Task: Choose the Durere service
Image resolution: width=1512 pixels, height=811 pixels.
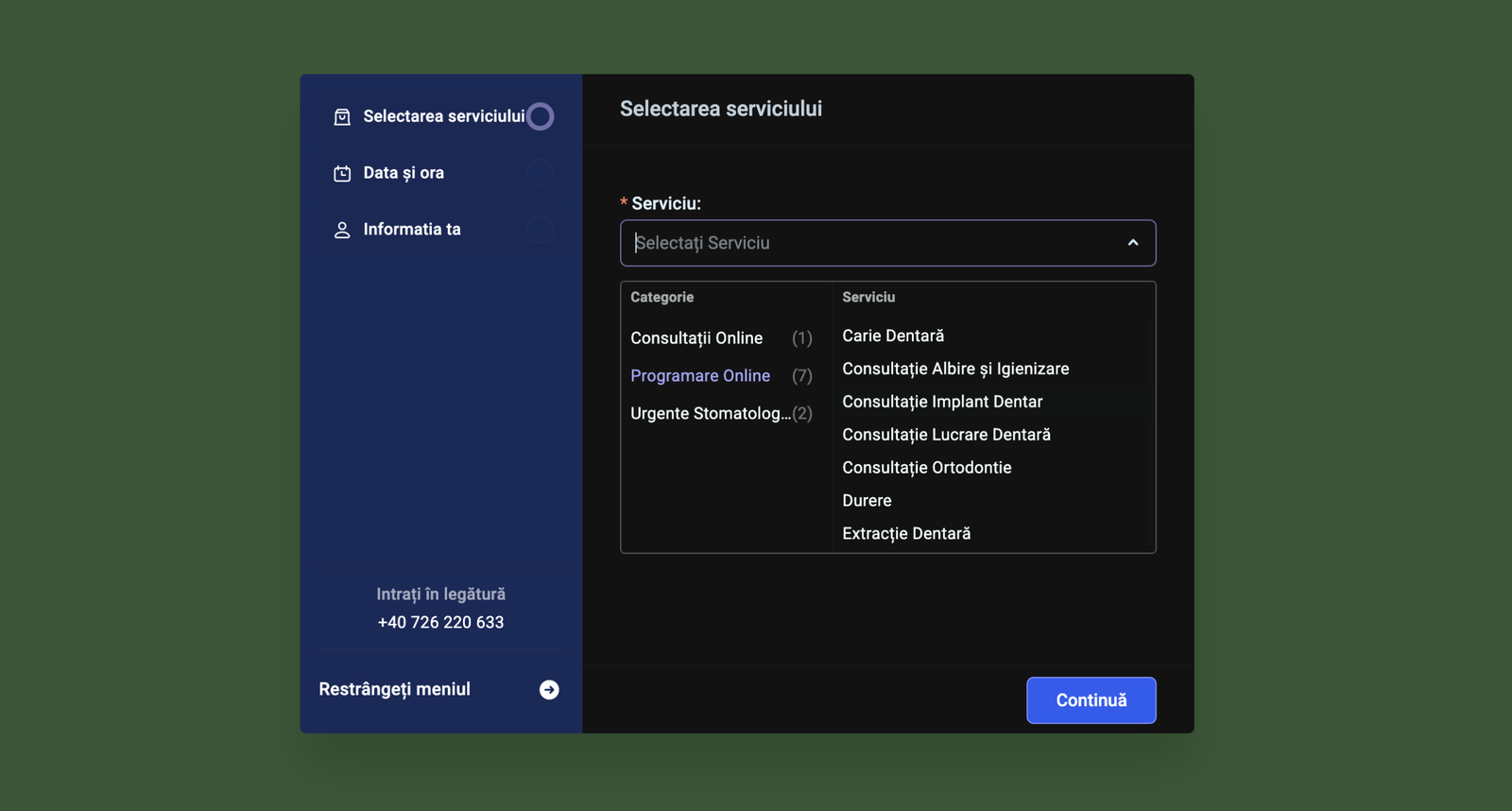Action: [867, 501]
